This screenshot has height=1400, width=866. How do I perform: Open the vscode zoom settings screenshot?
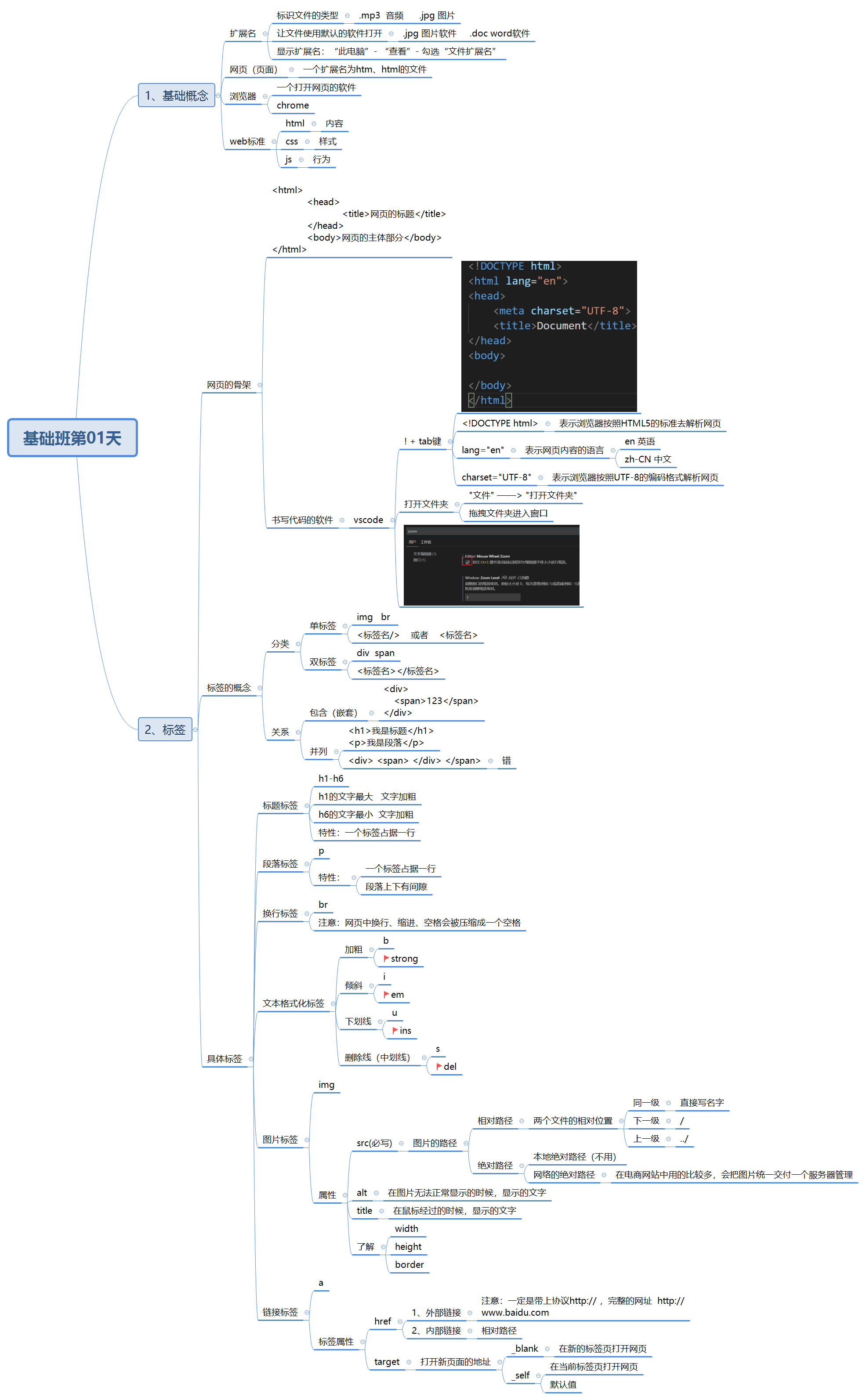point(491,565)
